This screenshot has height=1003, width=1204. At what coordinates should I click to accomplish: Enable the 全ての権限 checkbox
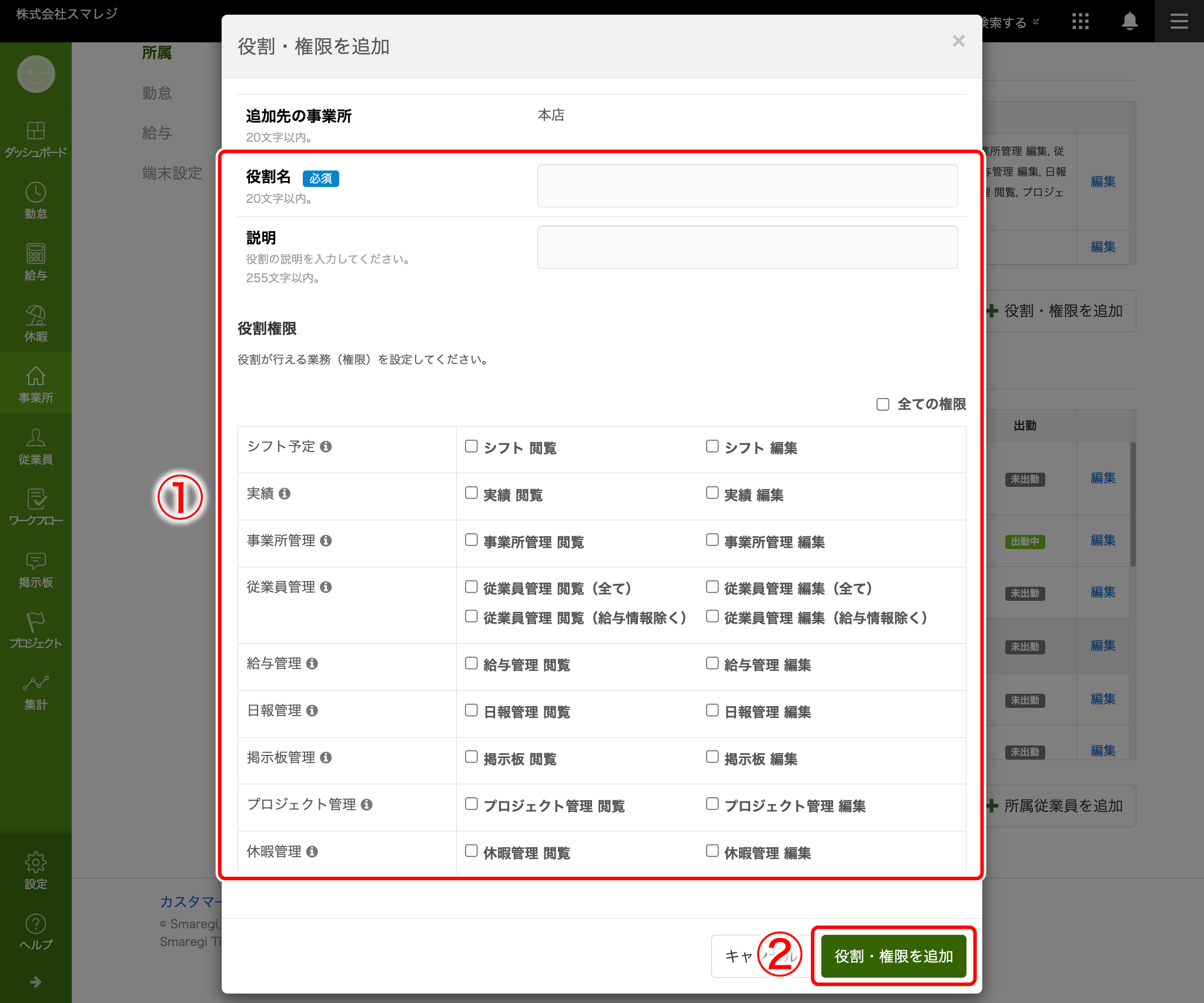coord(882,404)
